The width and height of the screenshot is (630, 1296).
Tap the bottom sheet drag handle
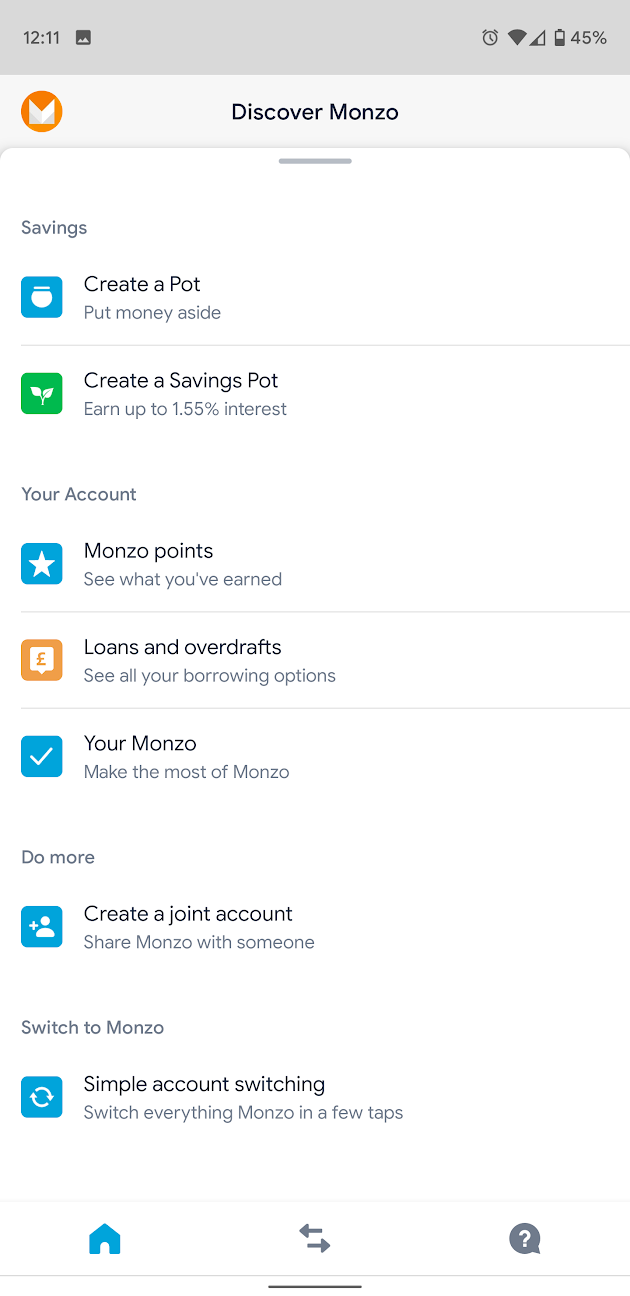coord(315,161)
